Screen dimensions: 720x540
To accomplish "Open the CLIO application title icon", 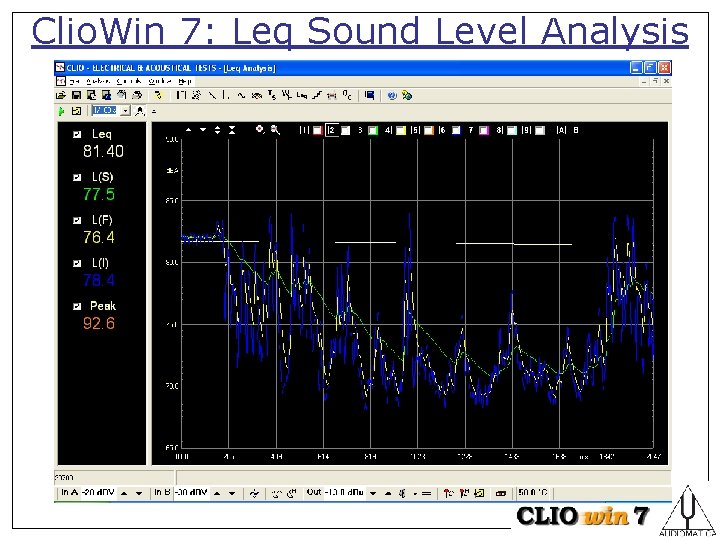I will point(60,68).
